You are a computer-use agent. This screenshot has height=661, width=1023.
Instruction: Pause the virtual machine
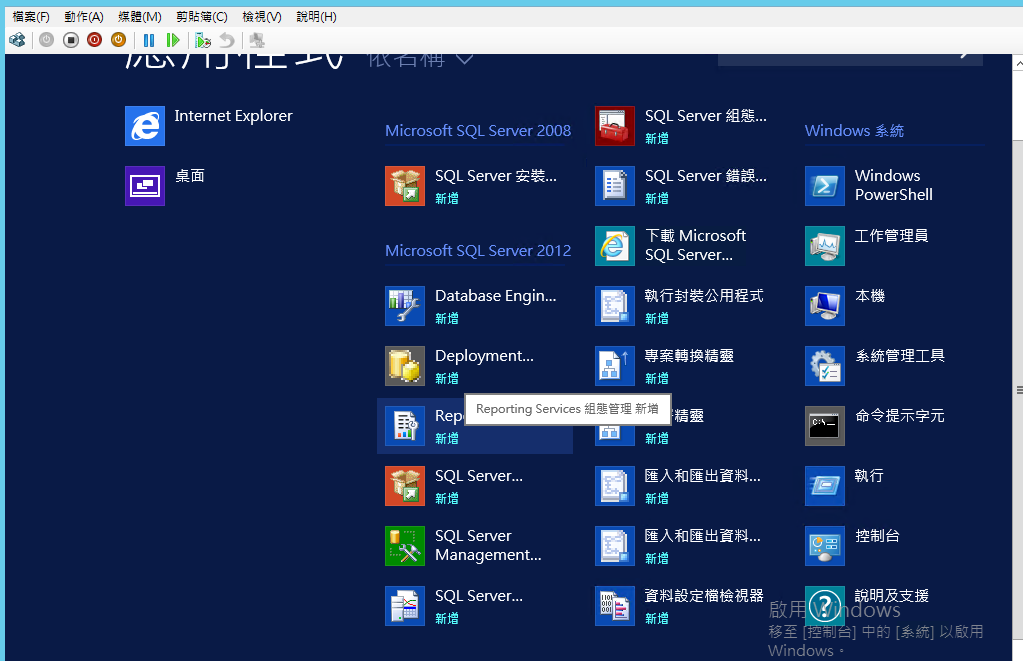(x=149, y=40)
